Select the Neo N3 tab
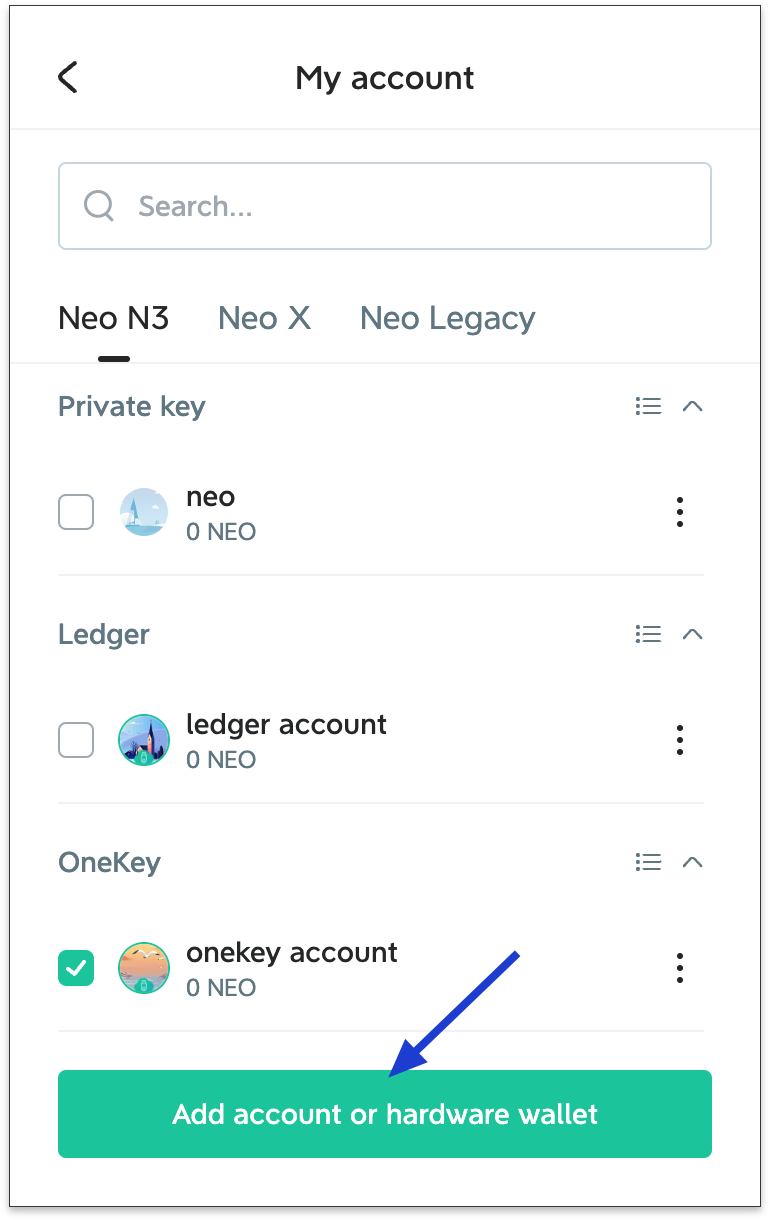The height and width of the screenshot is (1220, 770). click(x=113, y=318)
